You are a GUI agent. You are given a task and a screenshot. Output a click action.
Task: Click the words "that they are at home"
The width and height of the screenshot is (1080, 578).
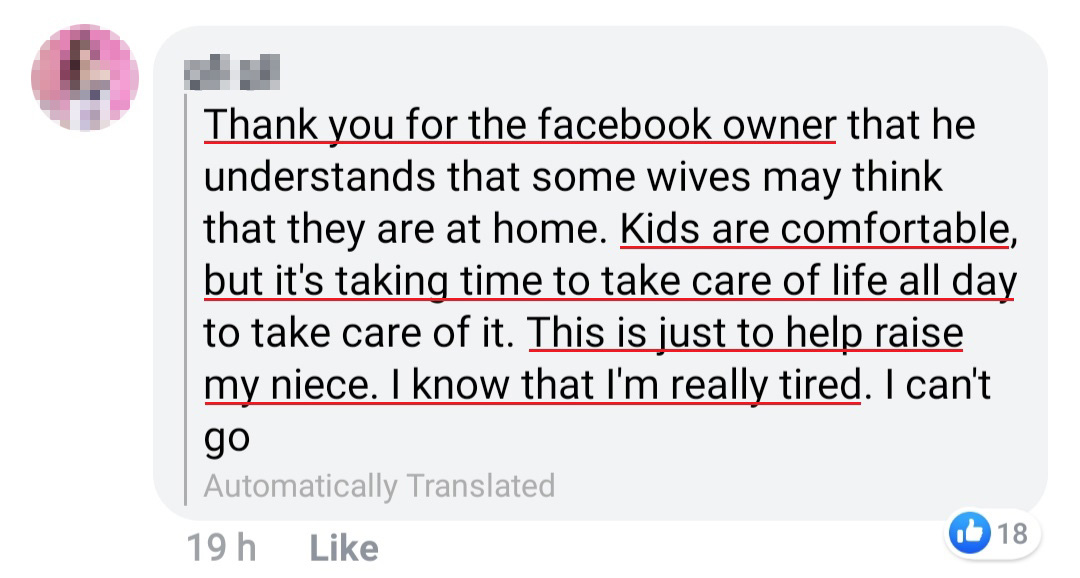click(404, 229)
